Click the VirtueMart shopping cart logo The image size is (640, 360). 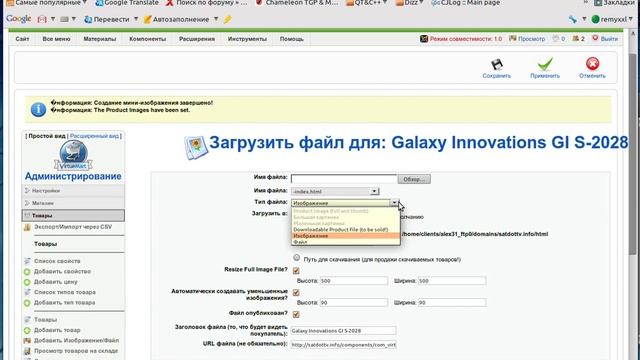pos(73,155)
